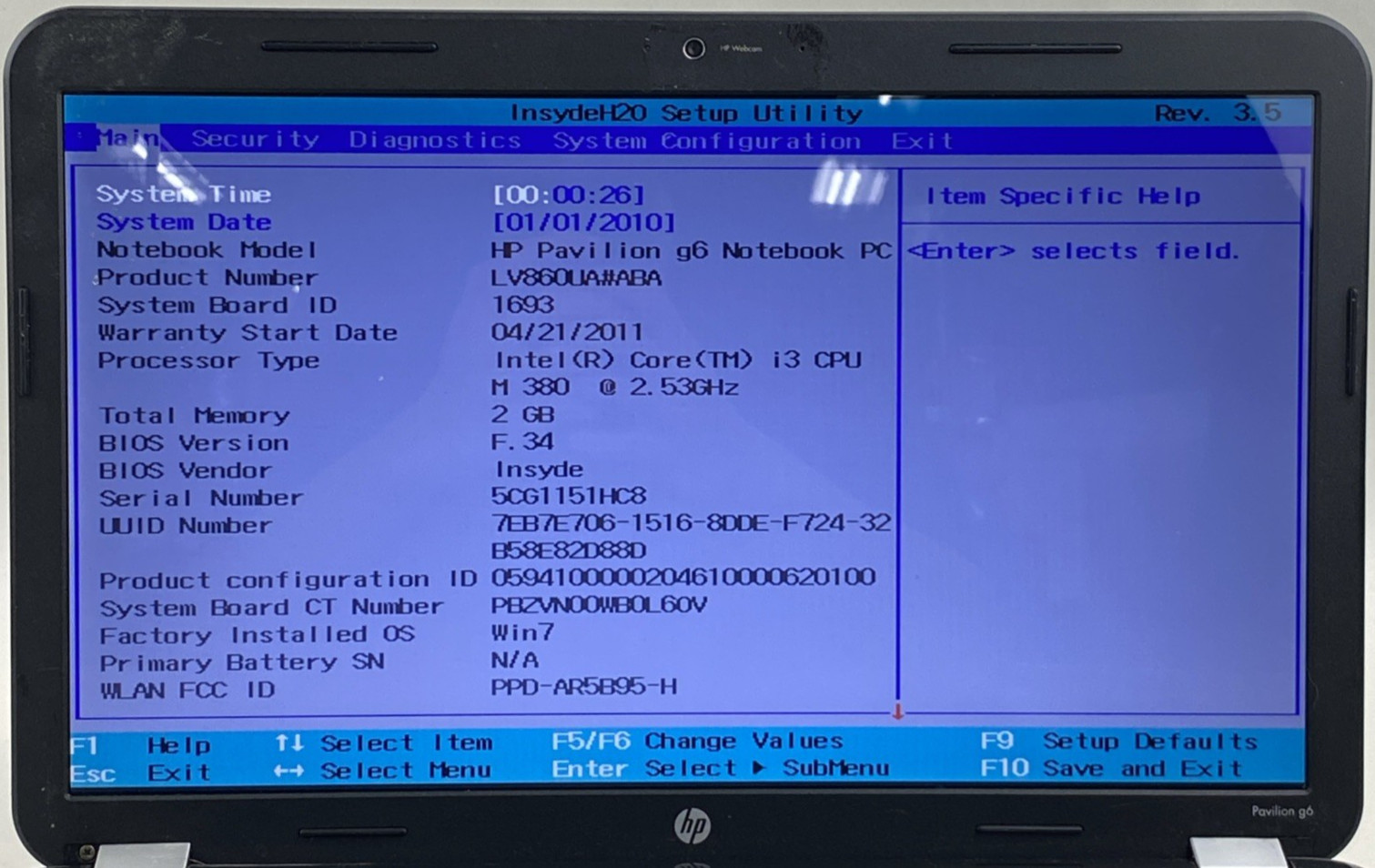Select the board ID value 1693
1375x868 pixels.
522,305
